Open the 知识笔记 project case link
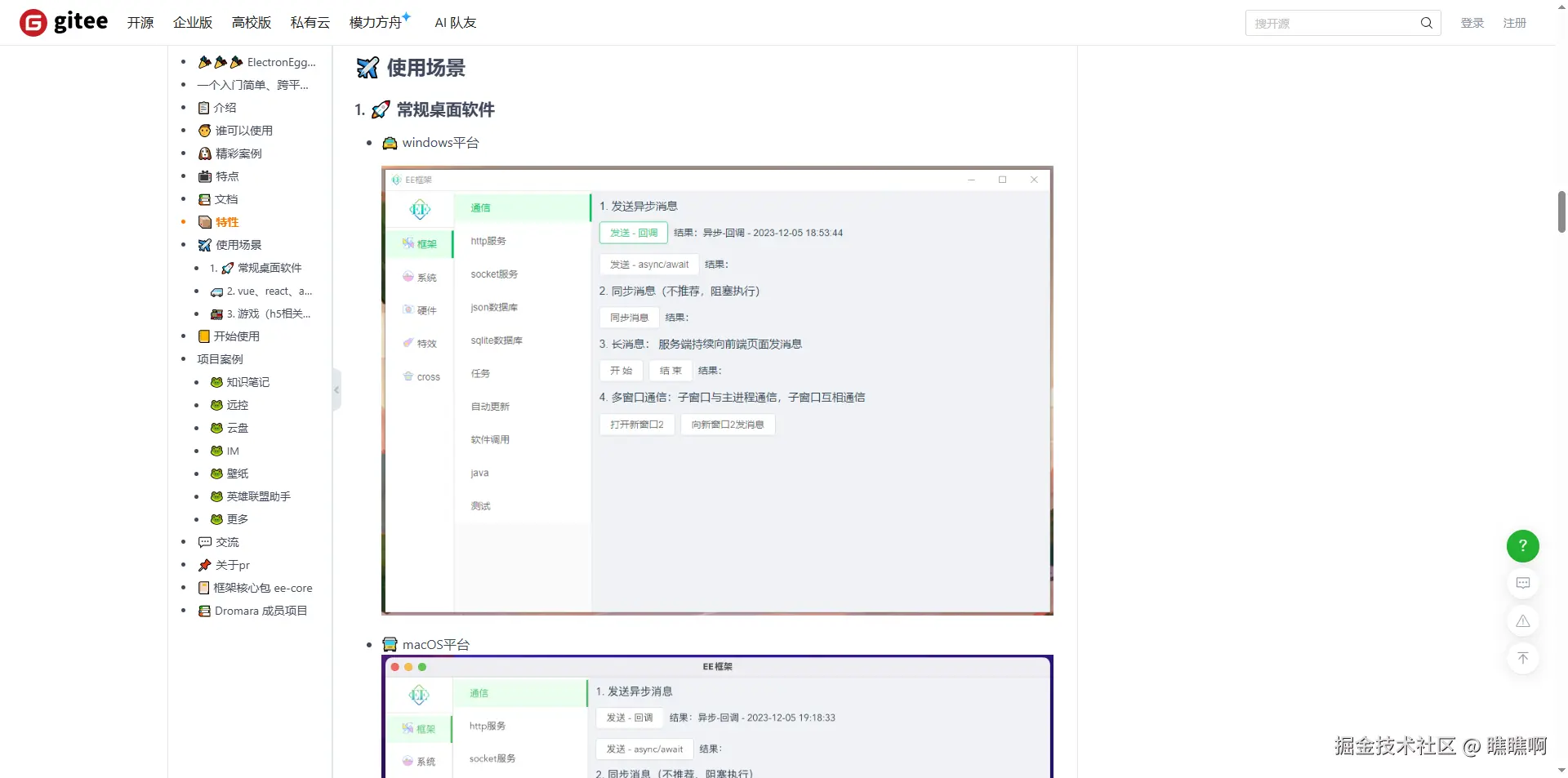The width and height of the screenshot is (1568, 778). click(x=248, y=381)
